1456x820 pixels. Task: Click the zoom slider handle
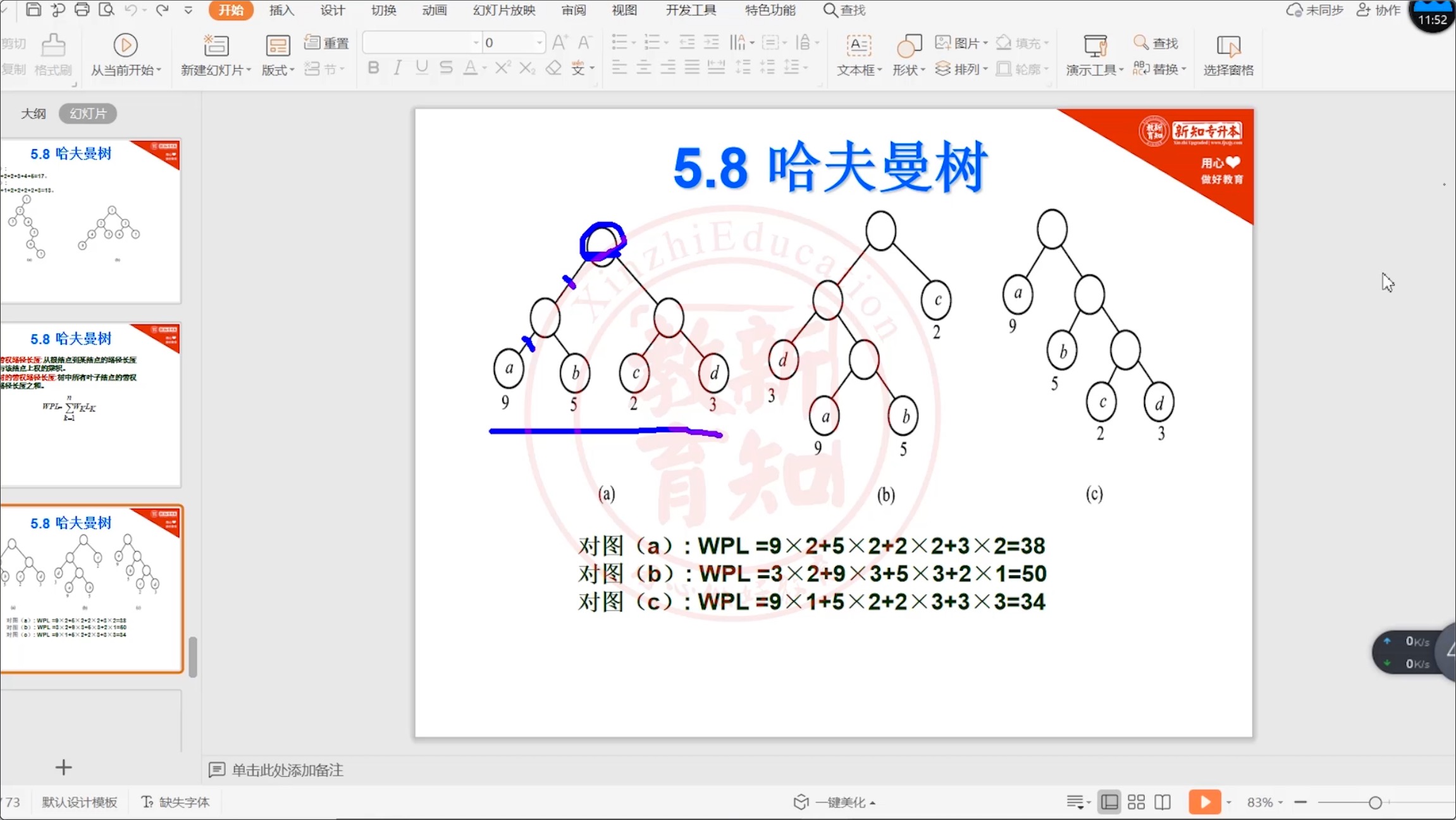(x=1375, y=802)
